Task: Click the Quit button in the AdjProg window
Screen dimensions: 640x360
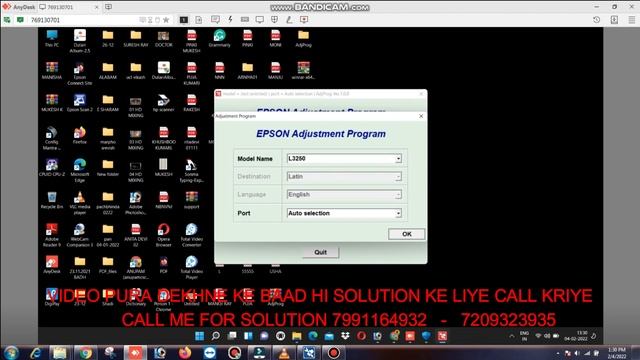Action: tap(320, 252)
